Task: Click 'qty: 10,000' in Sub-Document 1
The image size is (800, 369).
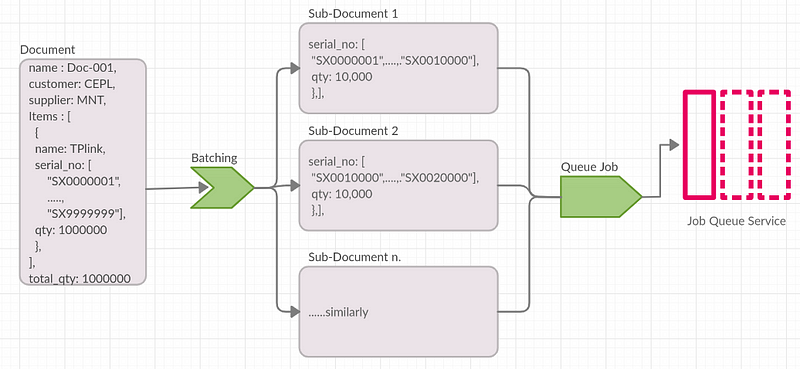Action: [341, 78]
